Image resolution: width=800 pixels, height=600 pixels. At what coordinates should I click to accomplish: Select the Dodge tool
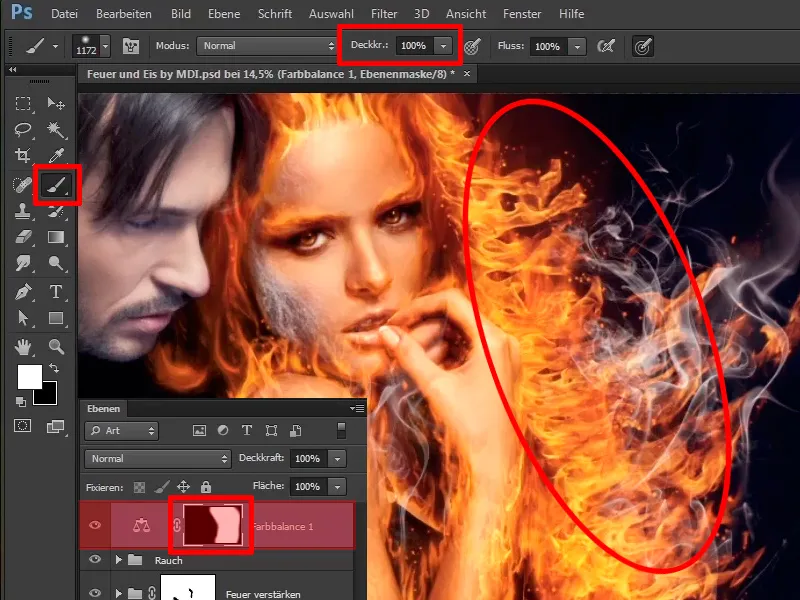tap(56, 263)
